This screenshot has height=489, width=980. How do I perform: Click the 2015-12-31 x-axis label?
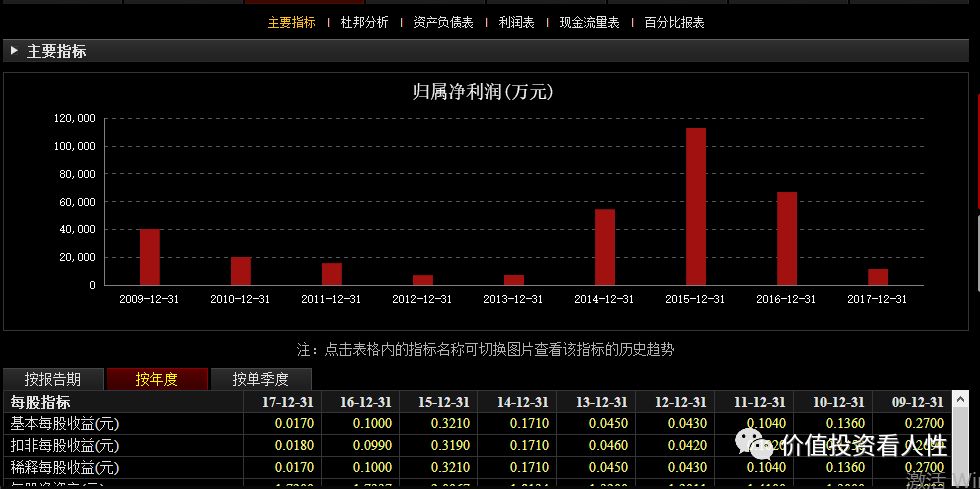point(695,299)
